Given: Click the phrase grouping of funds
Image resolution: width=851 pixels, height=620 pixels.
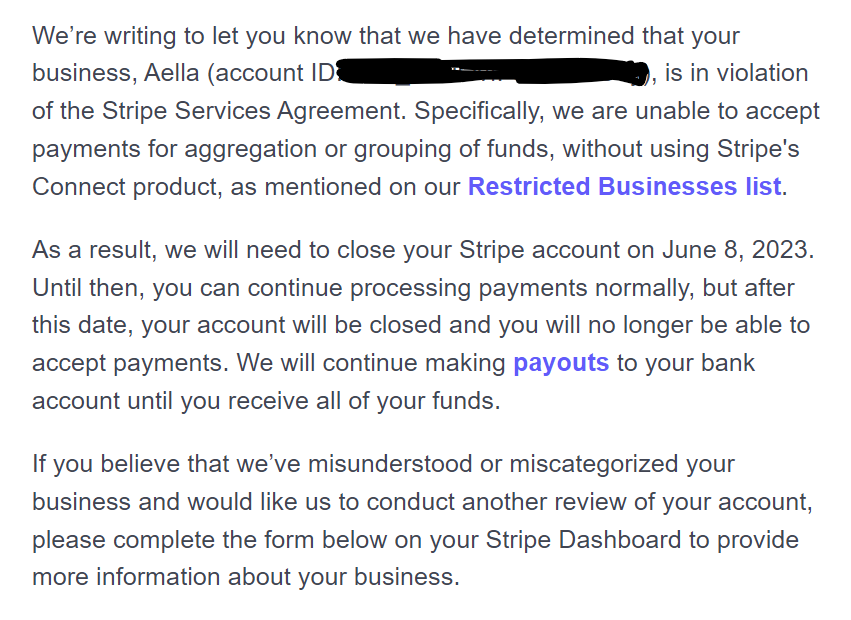Looking at the screenshot, I should click(454, 149).
